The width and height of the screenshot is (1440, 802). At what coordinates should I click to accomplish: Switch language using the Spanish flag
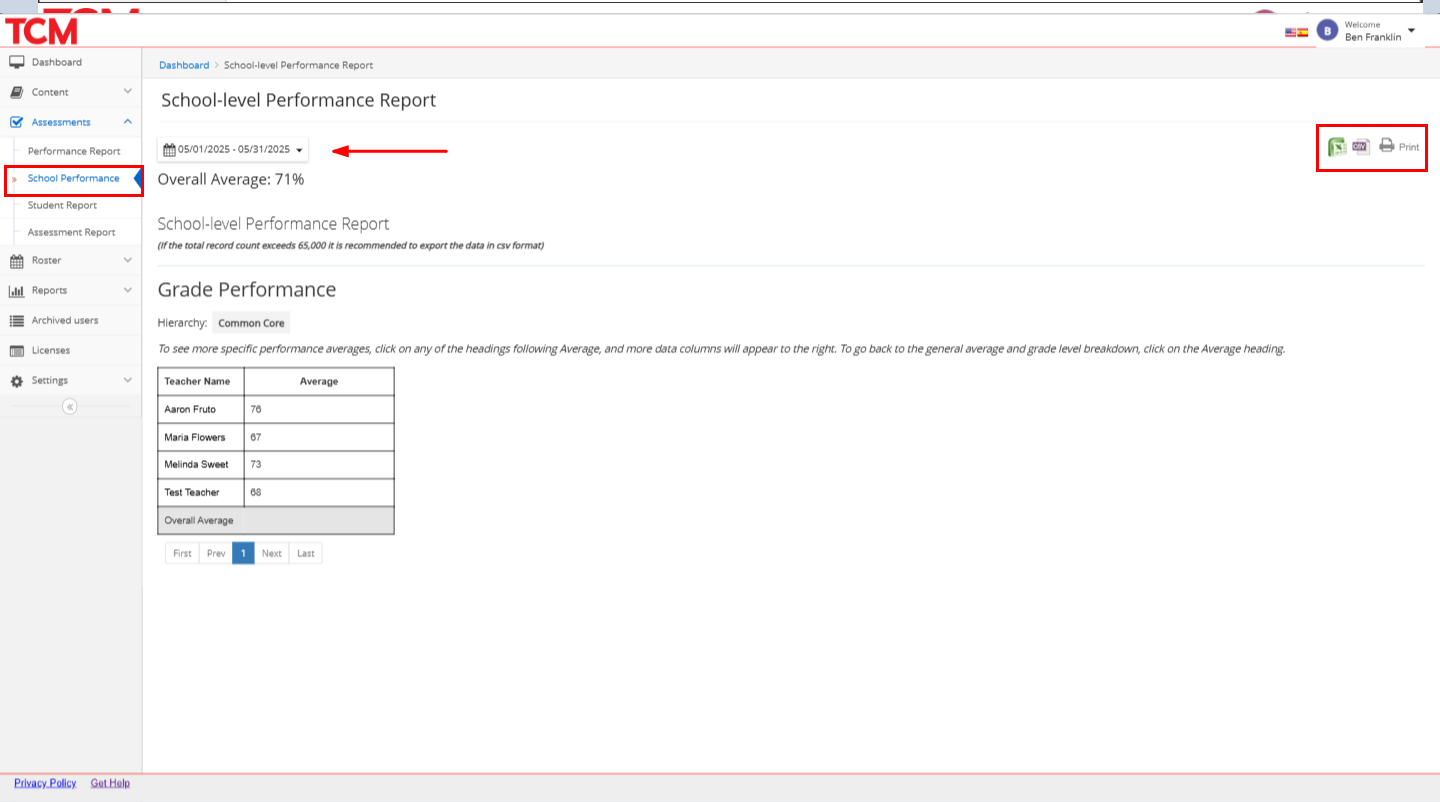point(1303,32)
